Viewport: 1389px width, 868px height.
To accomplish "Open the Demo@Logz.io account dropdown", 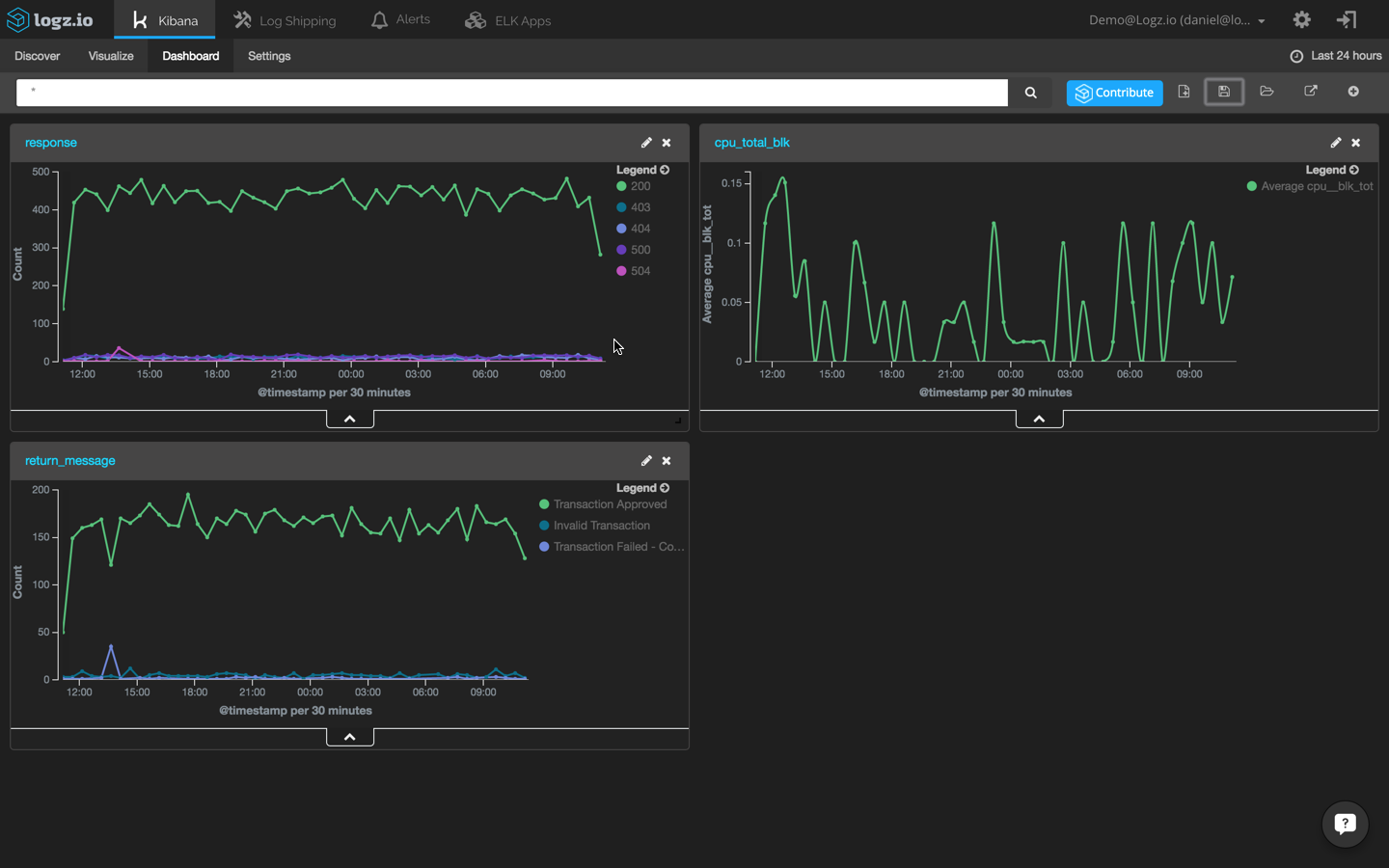I will click(x=1177, y=19).
